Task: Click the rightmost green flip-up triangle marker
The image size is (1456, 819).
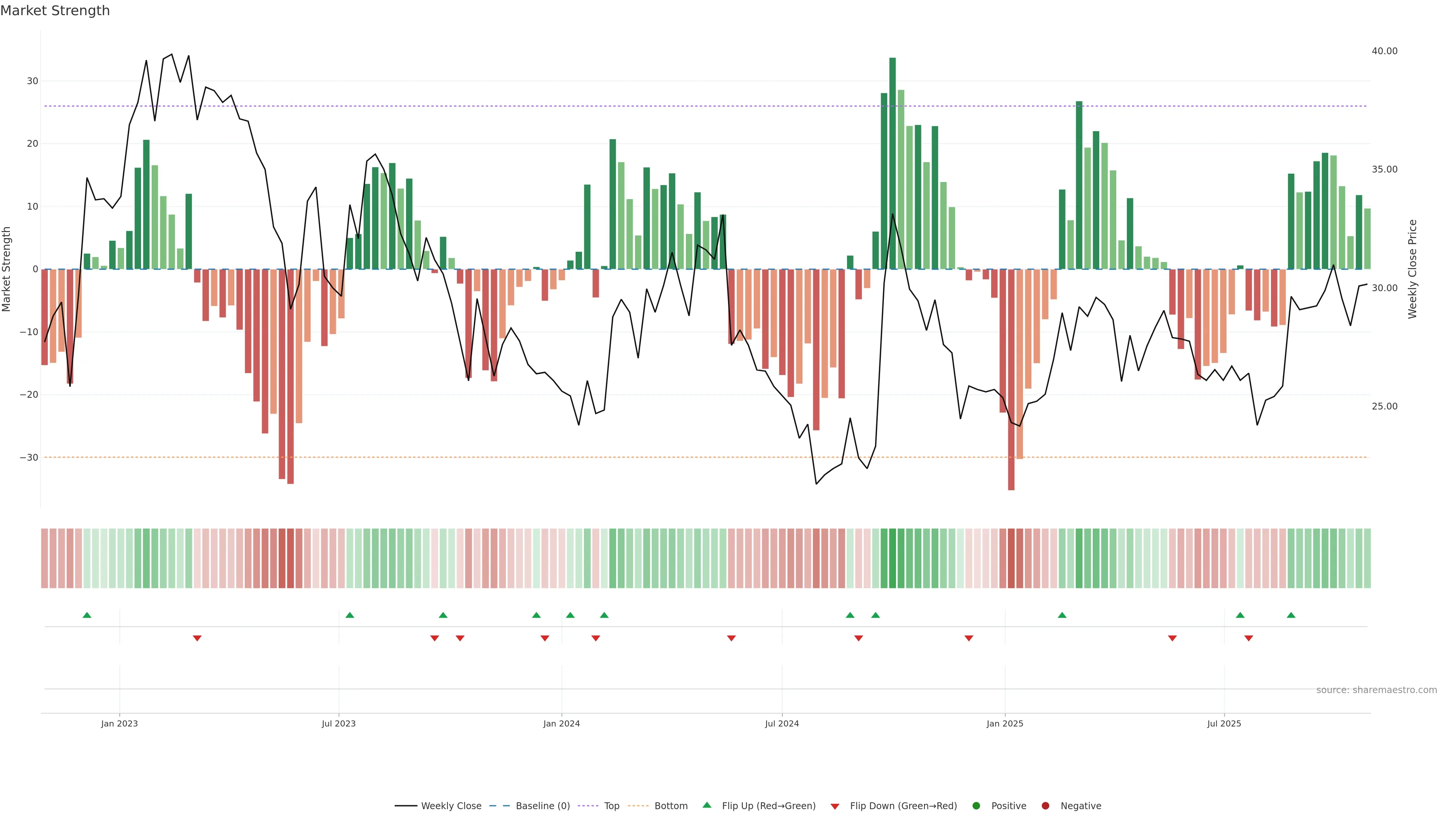Action: [1291, 615]
